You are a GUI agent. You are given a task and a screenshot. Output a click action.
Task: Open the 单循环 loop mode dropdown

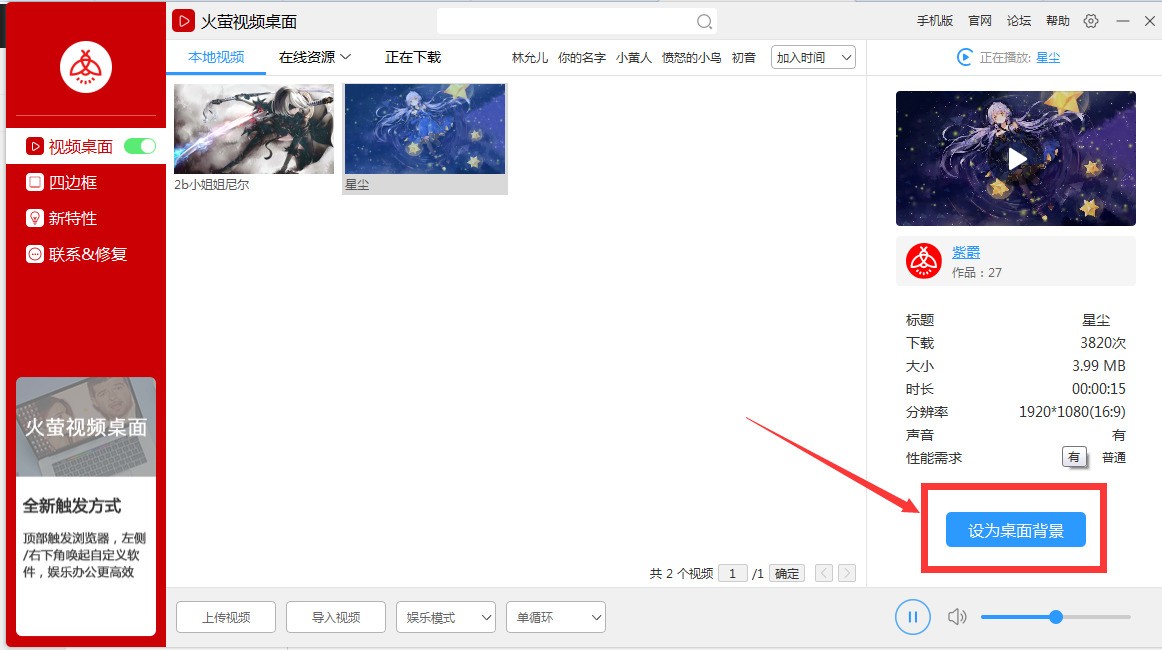555,617
